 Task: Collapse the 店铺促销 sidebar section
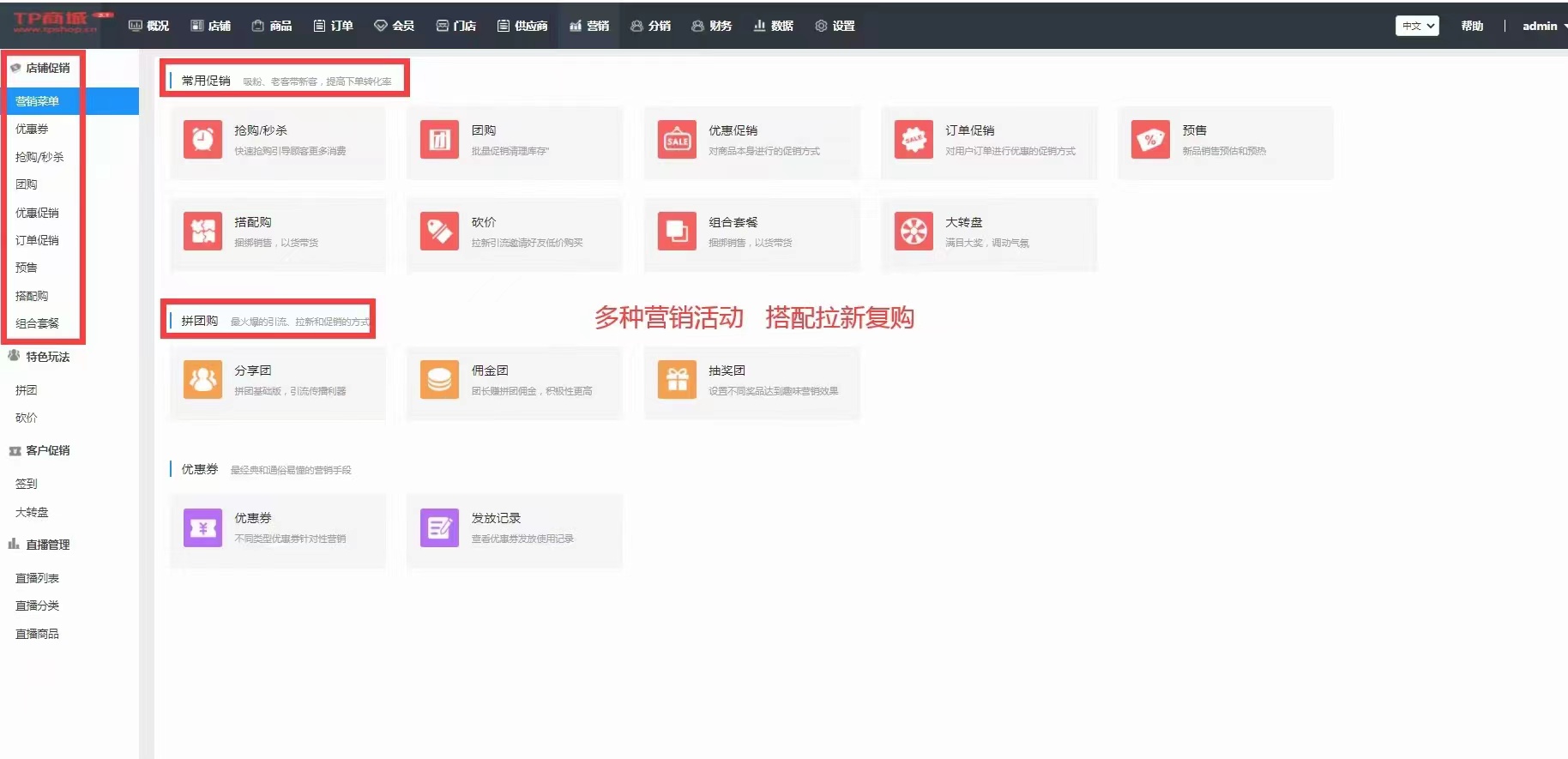pyautogui.click(x=40, y=68)
